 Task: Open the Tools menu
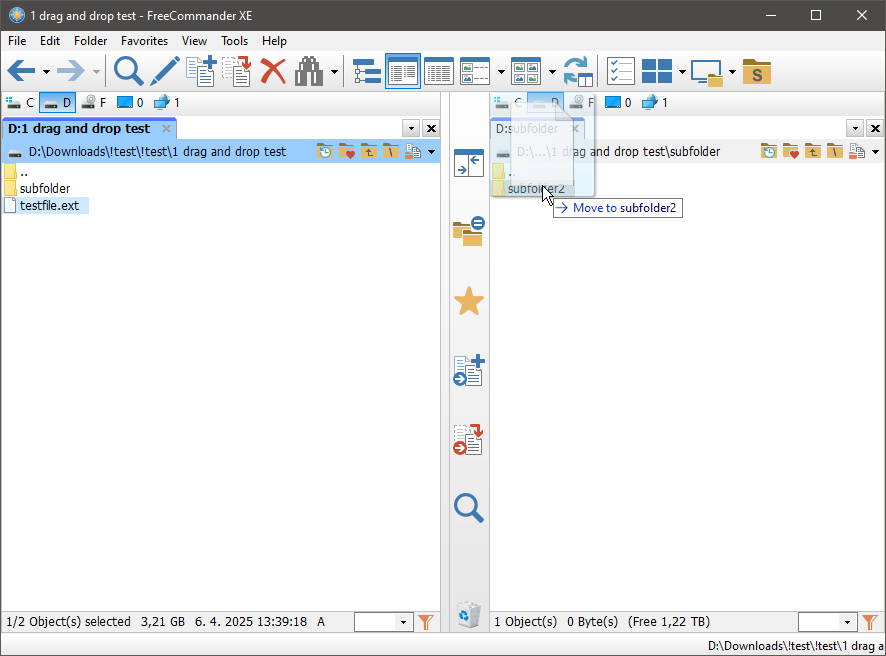coord(234,41)
